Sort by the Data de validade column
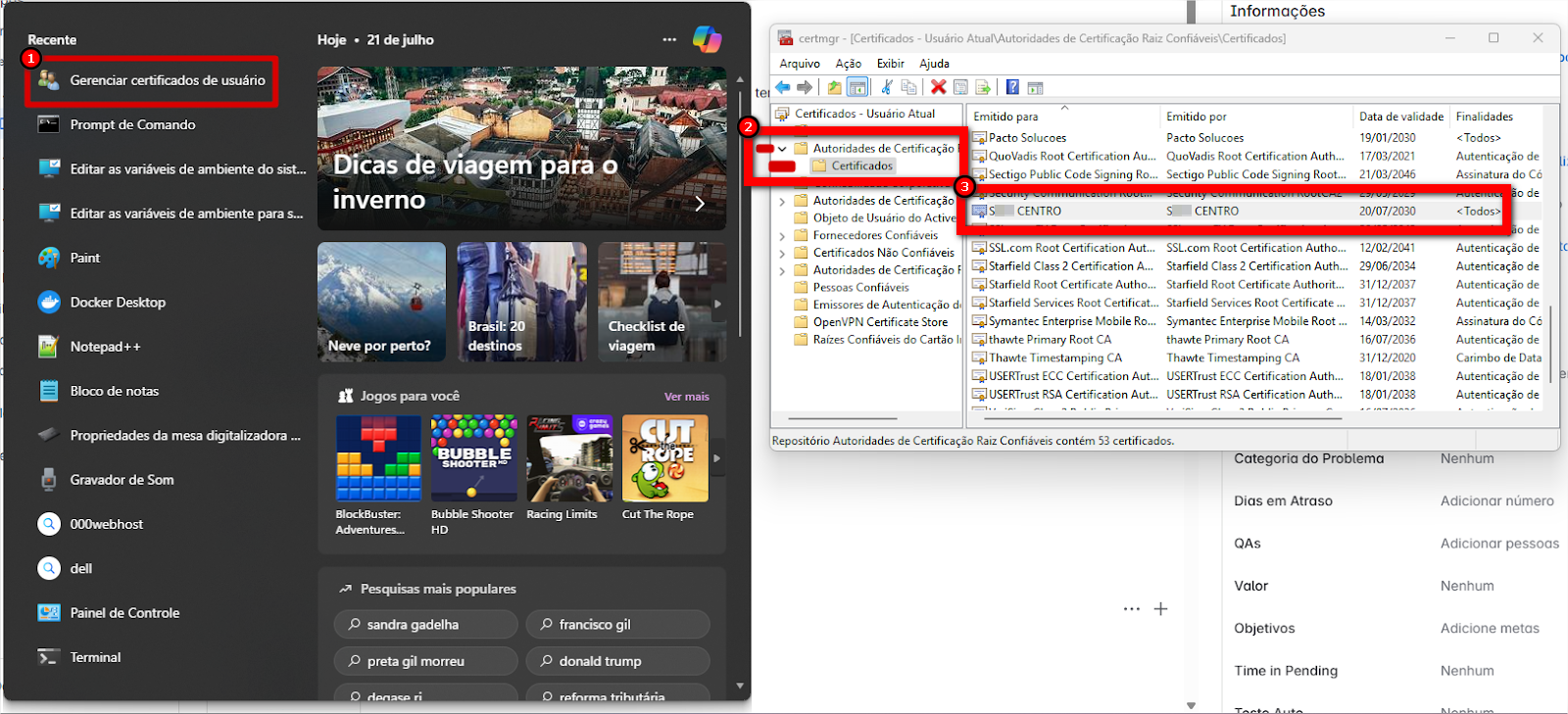1568x714 pixels. (1400, 117)
